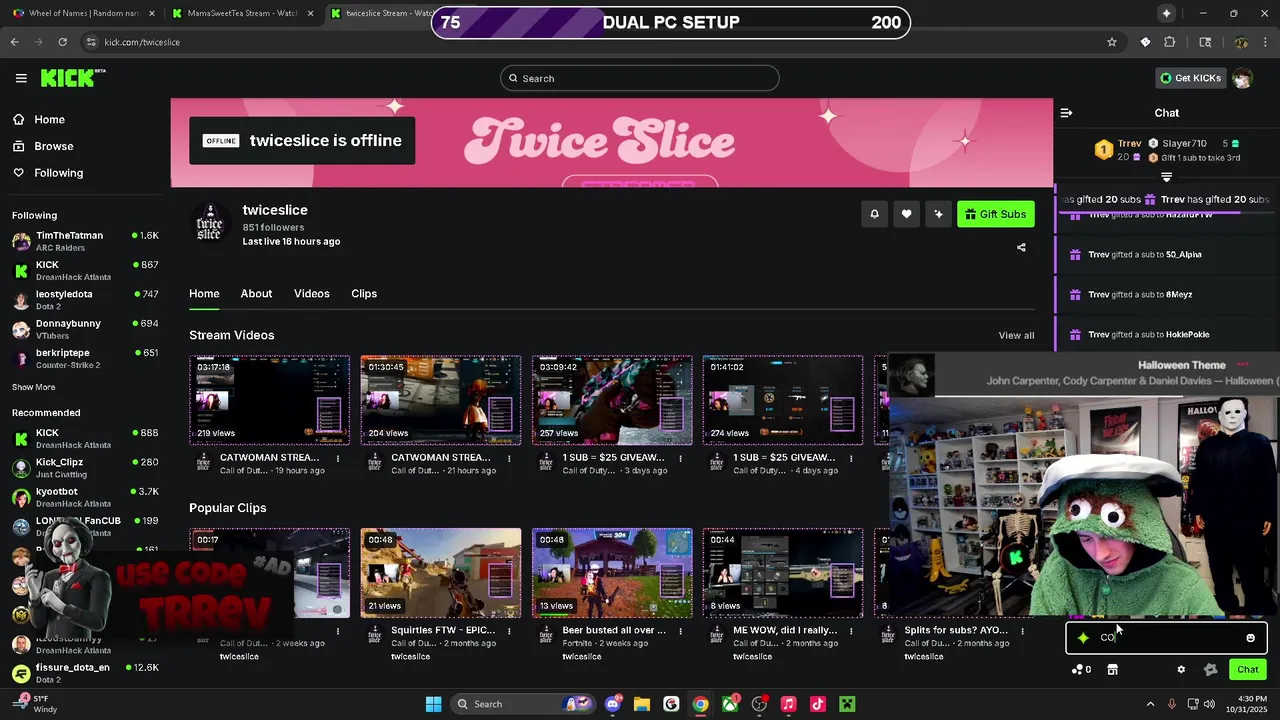Viewport: 1280px width, 720px height.
Task: Show hidden system tray icons
Action: (1150, 704)
